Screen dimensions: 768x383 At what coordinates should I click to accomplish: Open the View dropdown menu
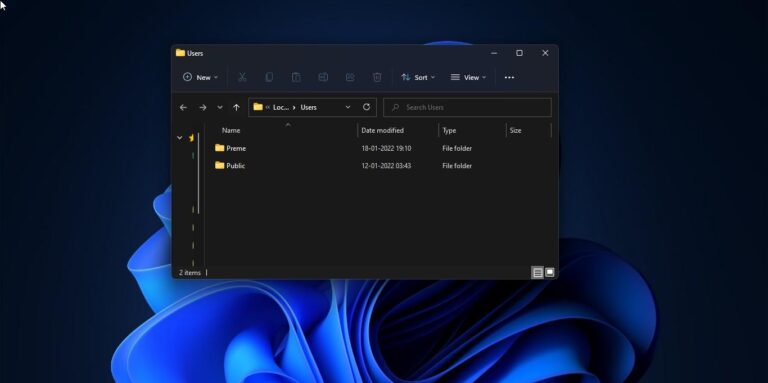[x=468, y=77]
